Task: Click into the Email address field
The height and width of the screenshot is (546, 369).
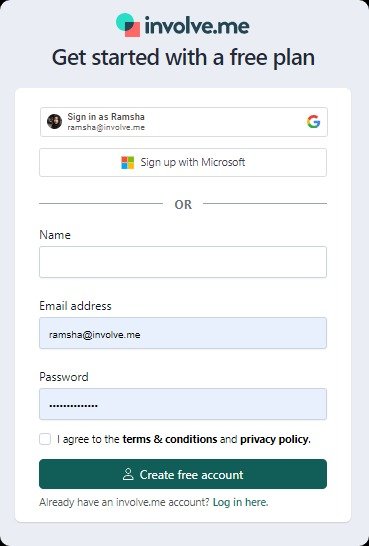Action: 183,333
